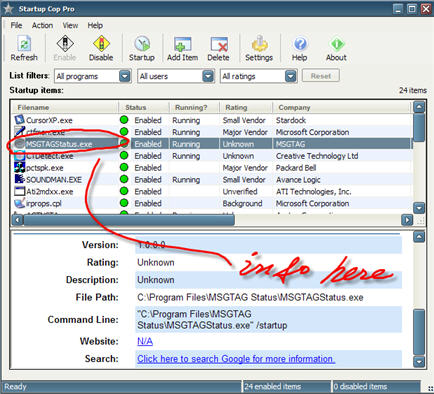The width and height of the screenshot is (434, 394).
Task: Click the Packard Bell company cell
Action: click(296, 168)
